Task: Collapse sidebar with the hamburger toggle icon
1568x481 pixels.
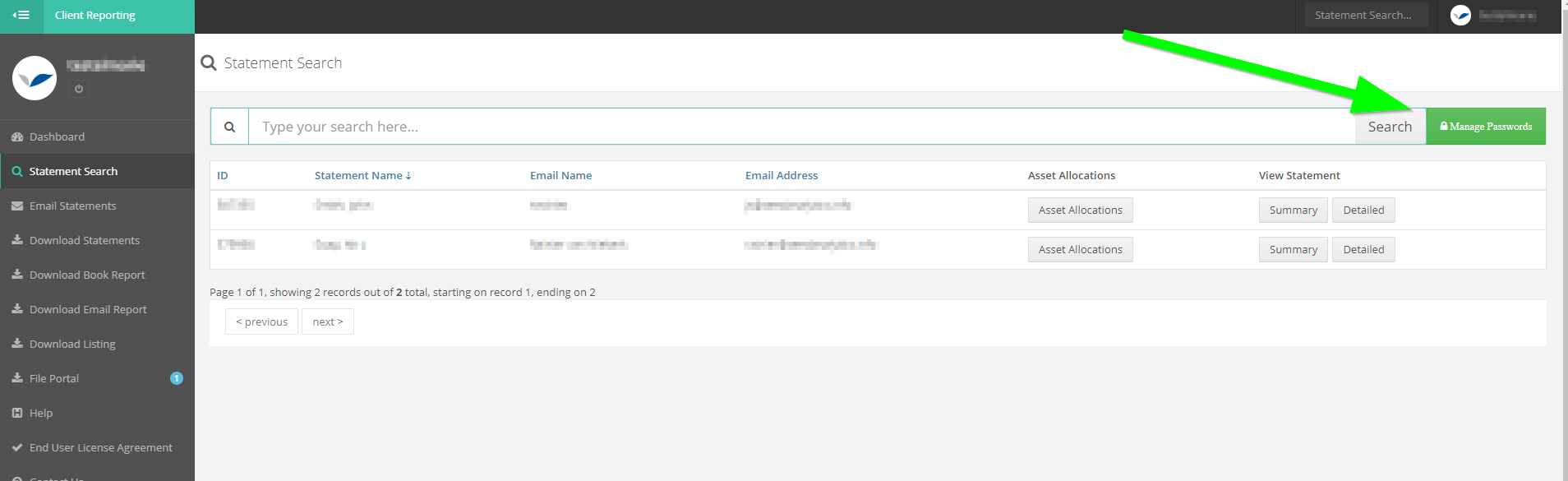Action: [x=21, y=15]
